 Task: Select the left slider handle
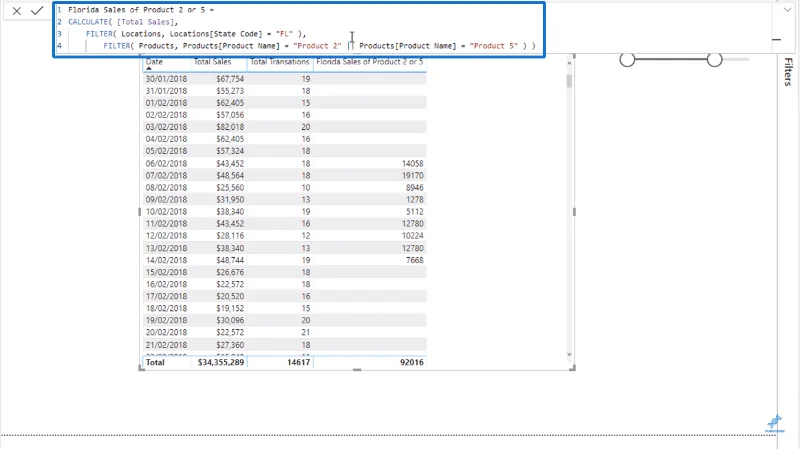(x=627, y=60)
